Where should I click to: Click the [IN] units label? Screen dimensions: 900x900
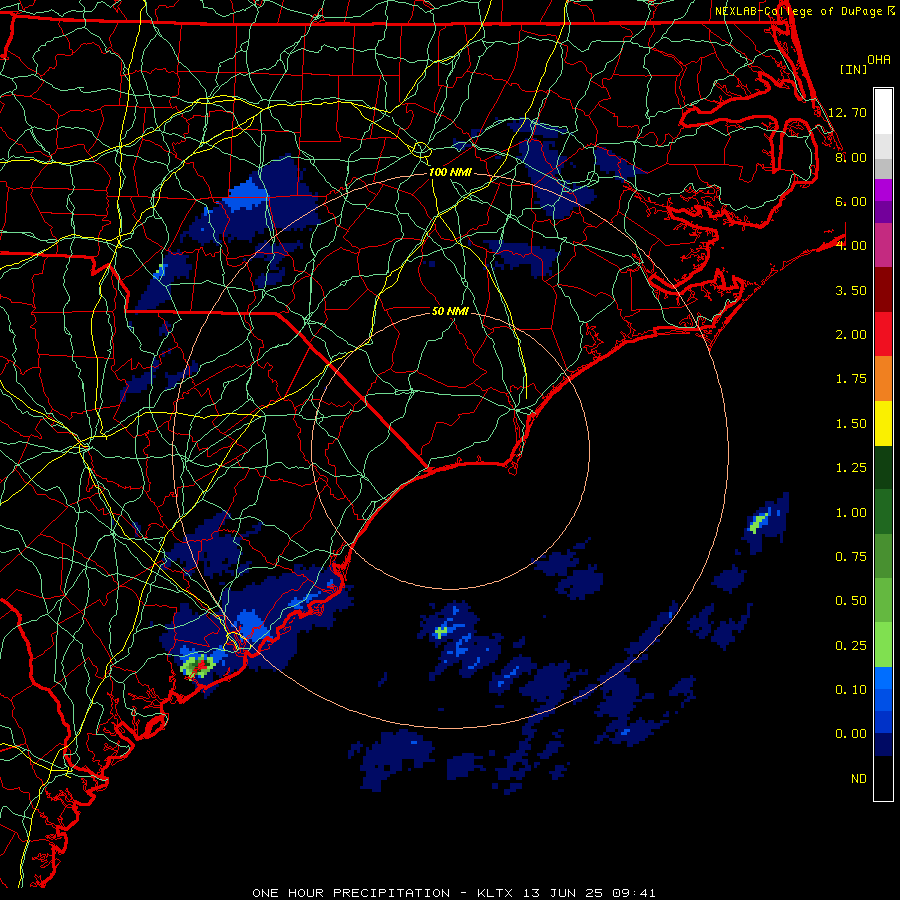853,69
